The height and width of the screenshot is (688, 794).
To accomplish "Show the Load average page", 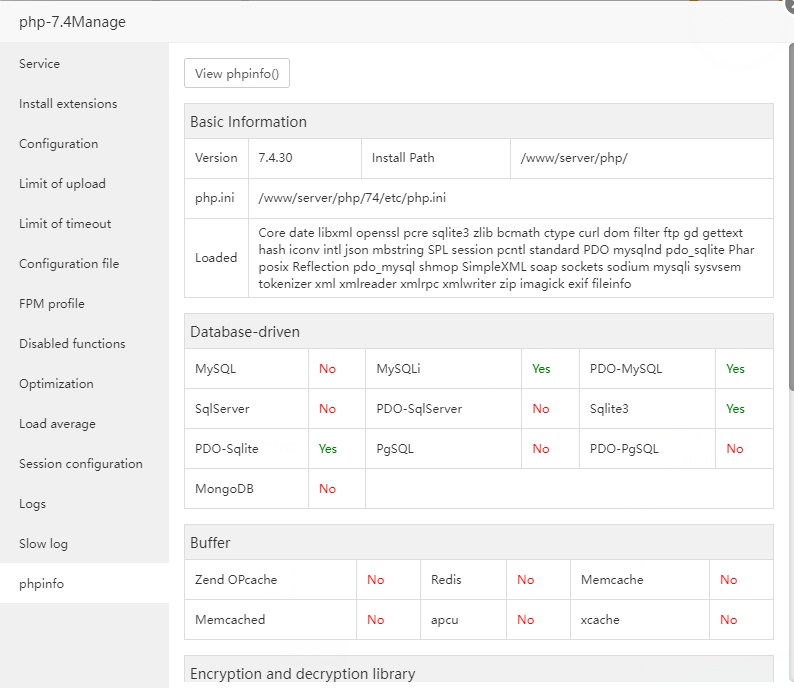I will pos(57,424).
